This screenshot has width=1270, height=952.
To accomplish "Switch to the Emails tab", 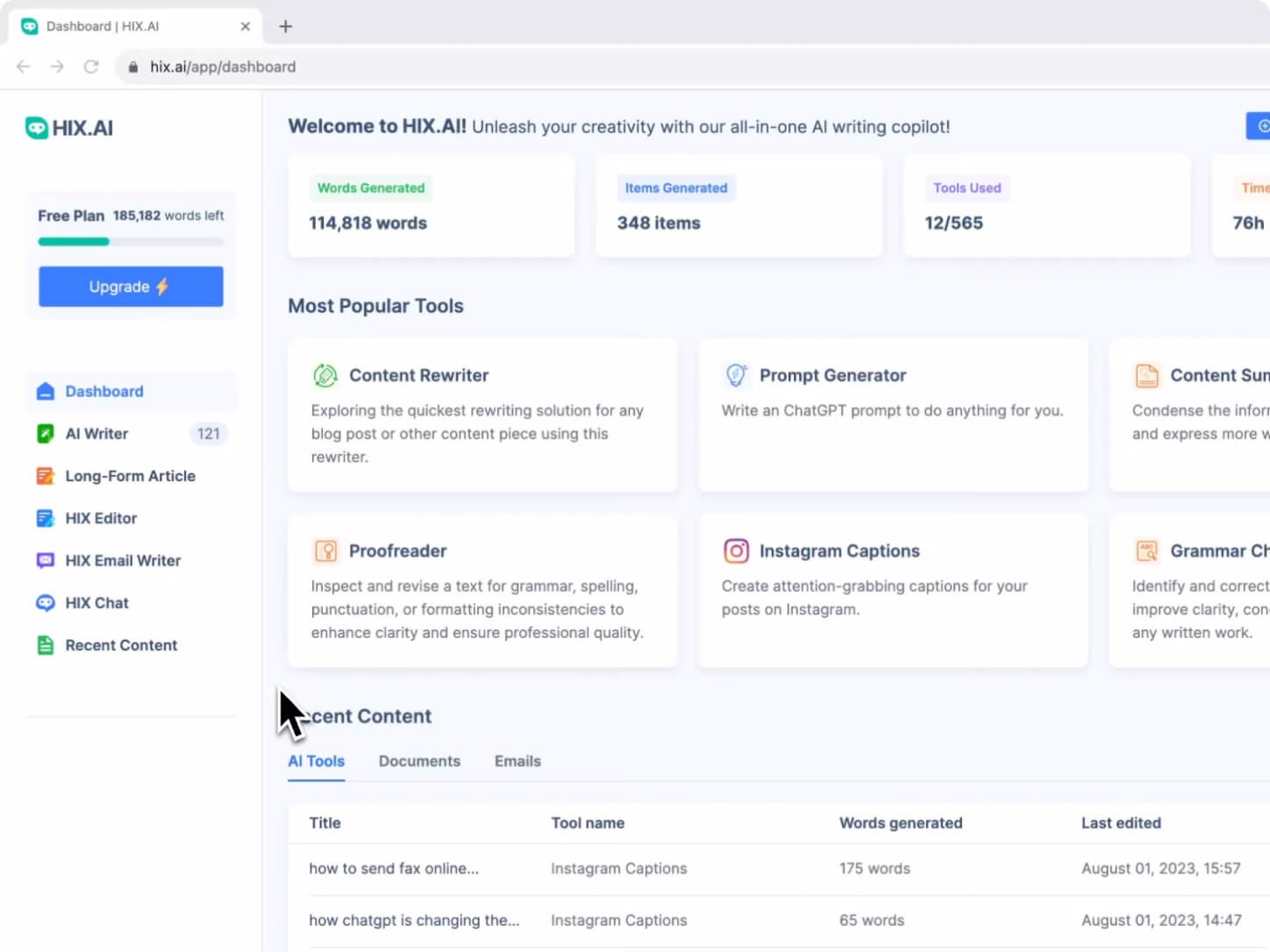I will pos(517,761).
